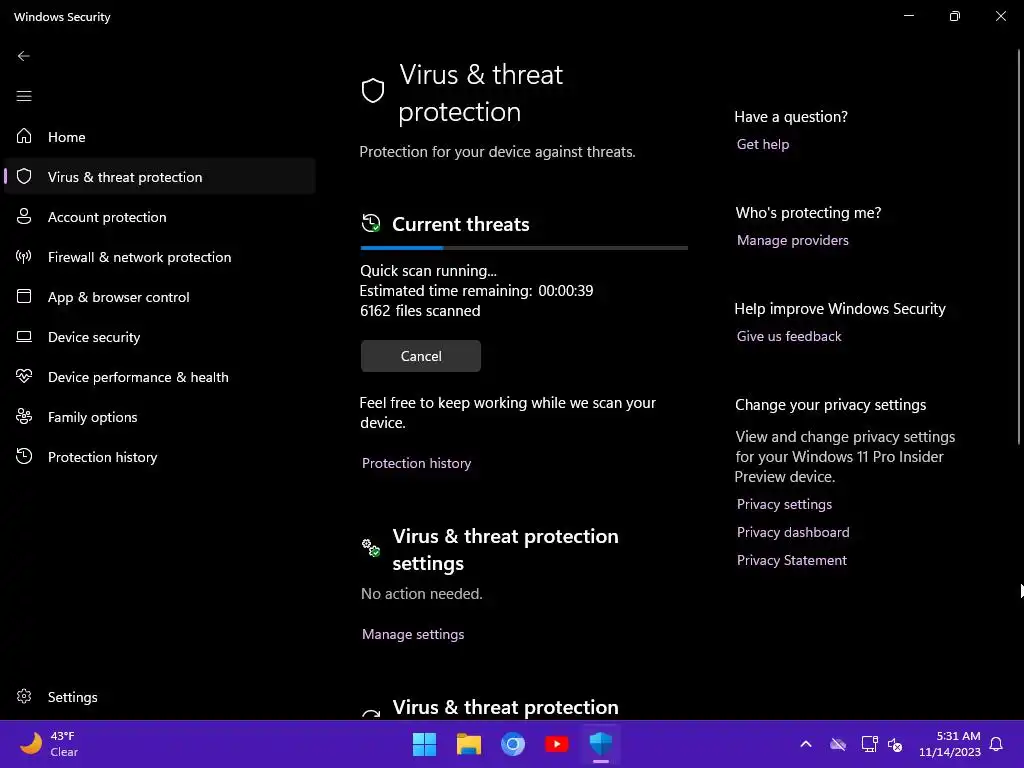
Task: Click the Current threats scan status icon
Action: (x=371, y=223)
